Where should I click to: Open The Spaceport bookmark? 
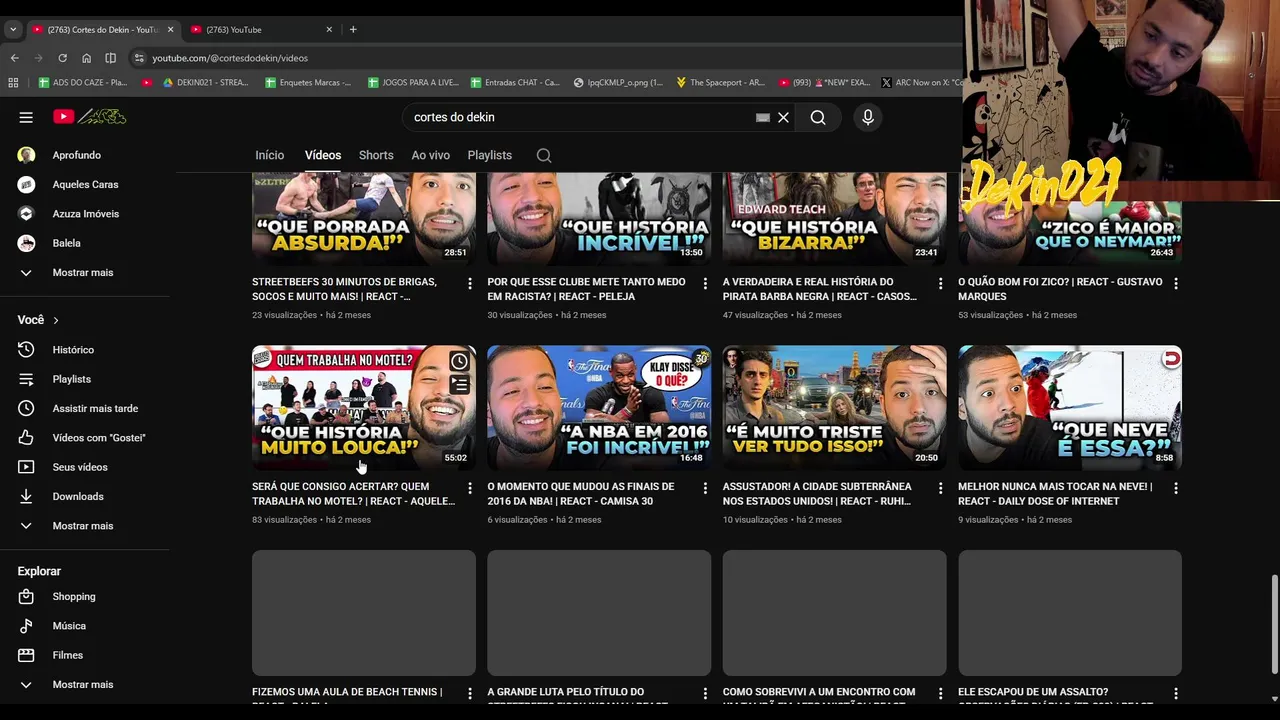pyautogui.click(x=720, y=83)
